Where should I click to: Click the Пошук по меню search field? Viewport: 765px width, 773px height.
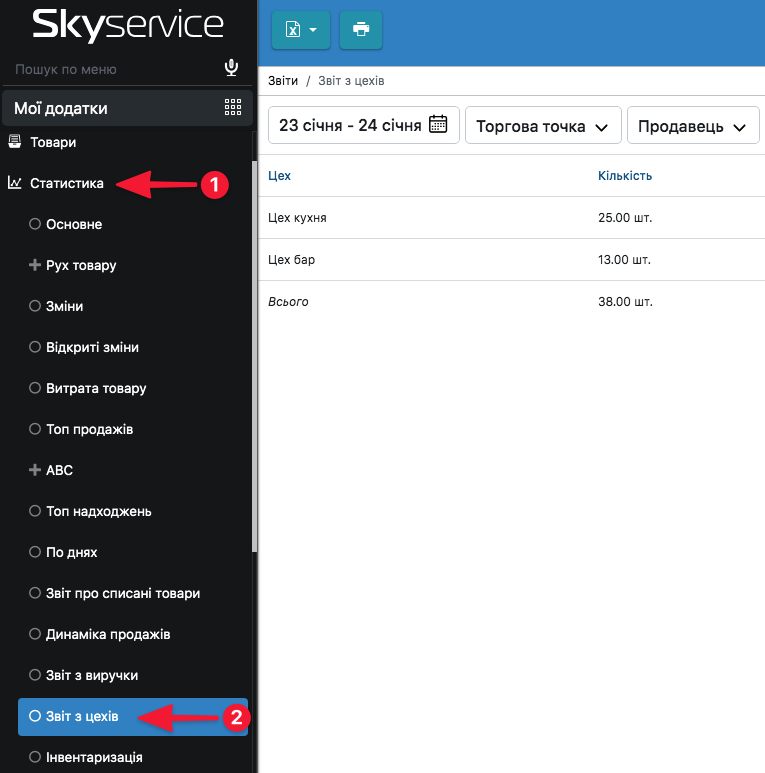pos(110,69)
